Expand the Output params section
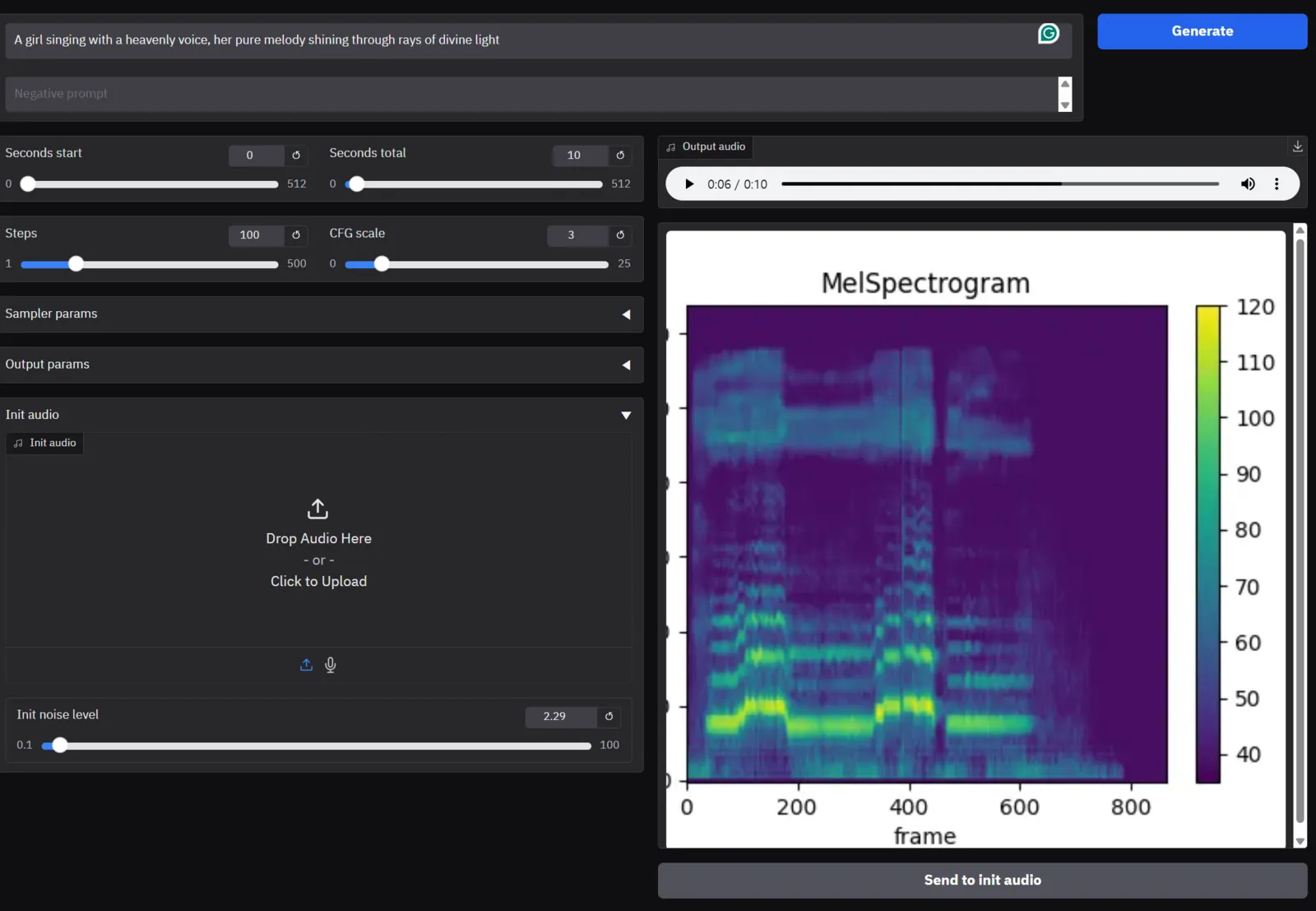The height and width of the screenshot is (911, 1316). [322, 365]
